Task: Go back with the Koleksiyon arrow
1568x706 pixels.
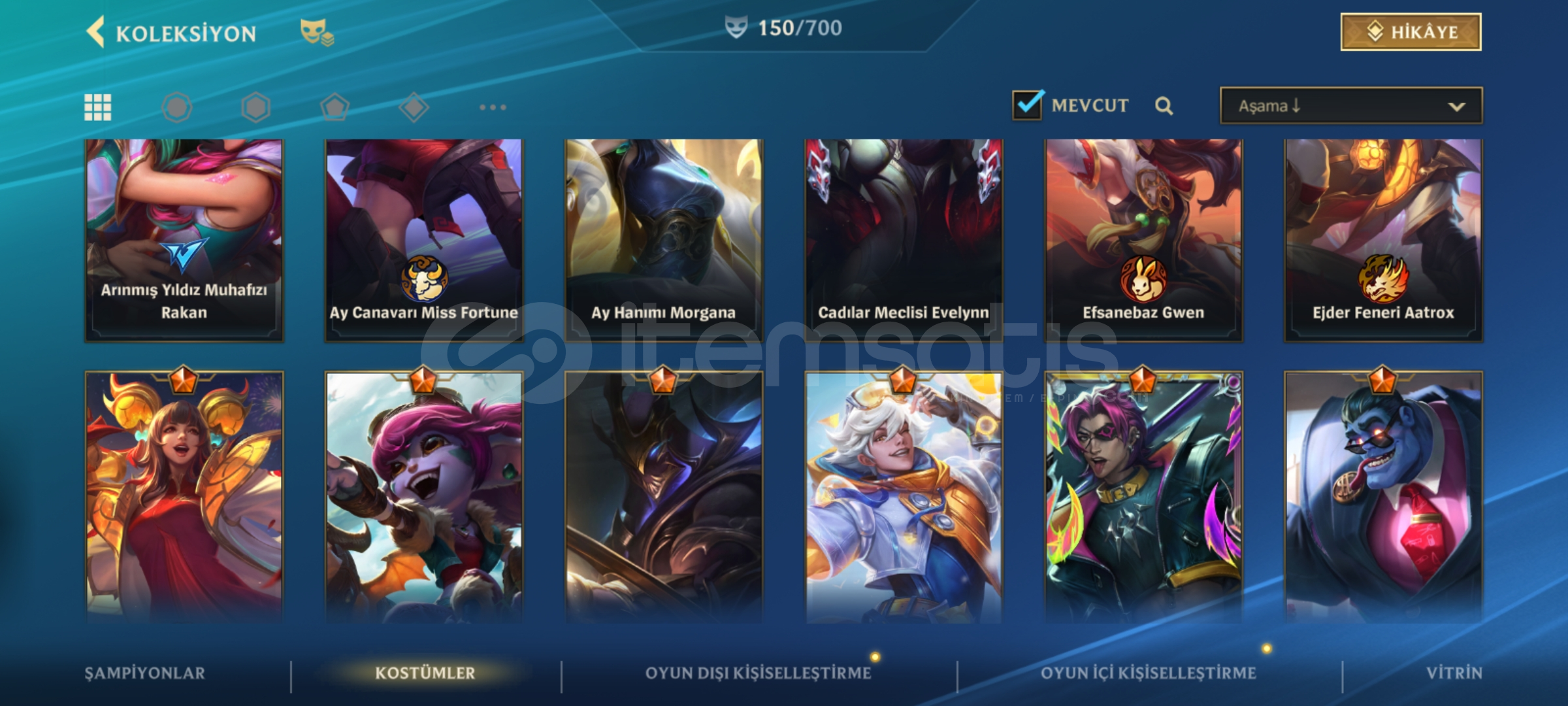Action: click(96, 33)
